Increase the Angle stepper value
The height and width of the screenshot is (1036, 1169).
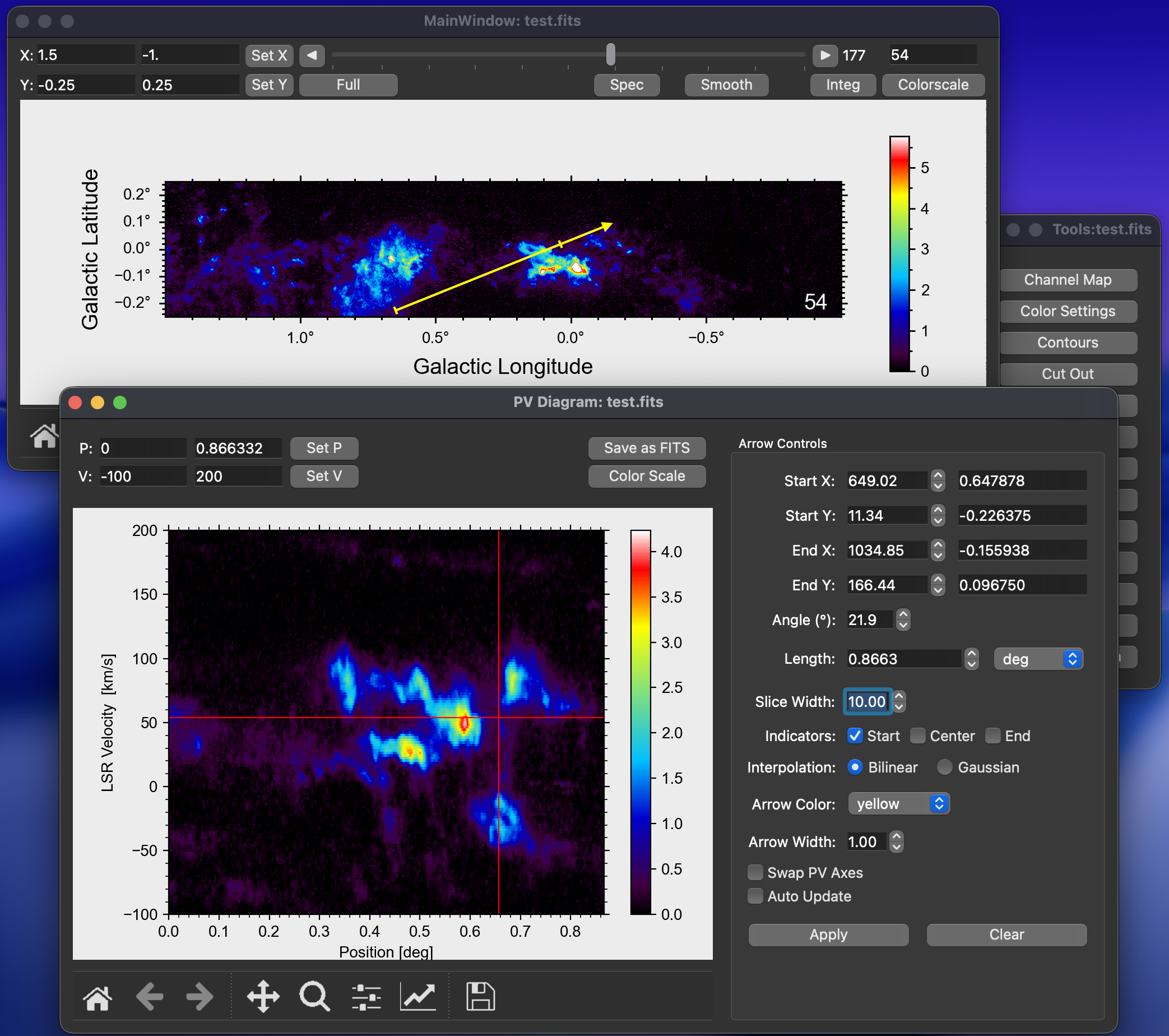pyautogui.click(x=903, y=615)
